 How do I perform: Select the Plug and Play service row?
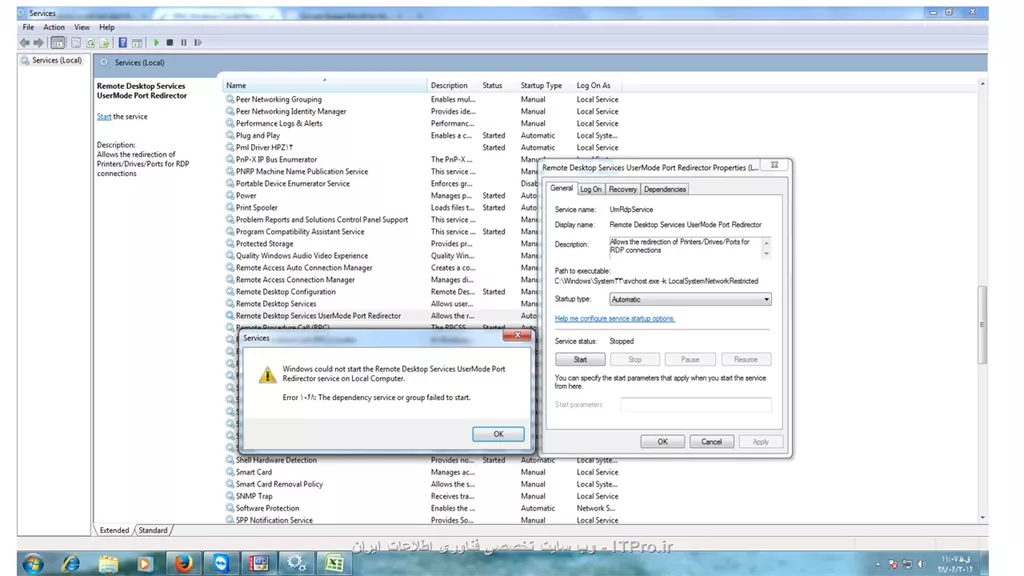point(424,135)
